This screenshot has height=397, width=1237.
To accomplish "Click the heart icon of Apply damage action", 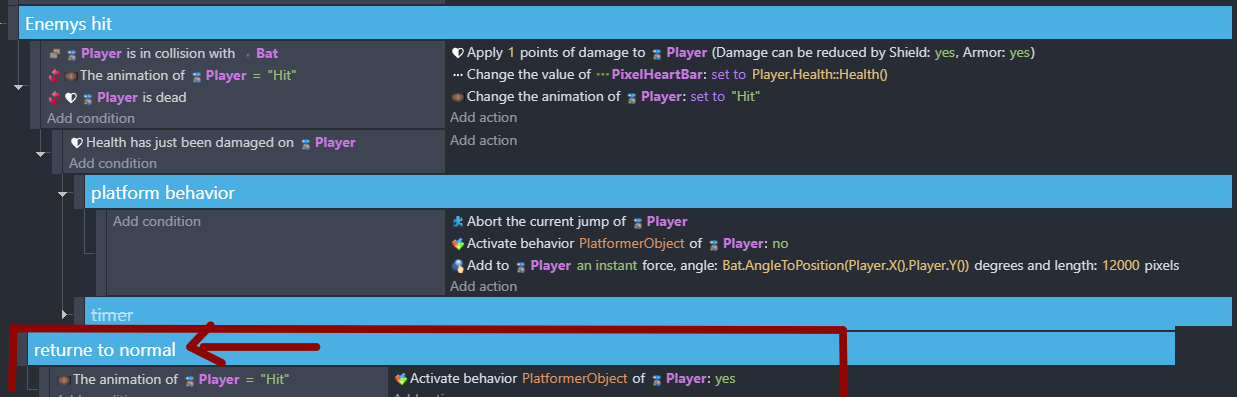I will coord(458,52).
